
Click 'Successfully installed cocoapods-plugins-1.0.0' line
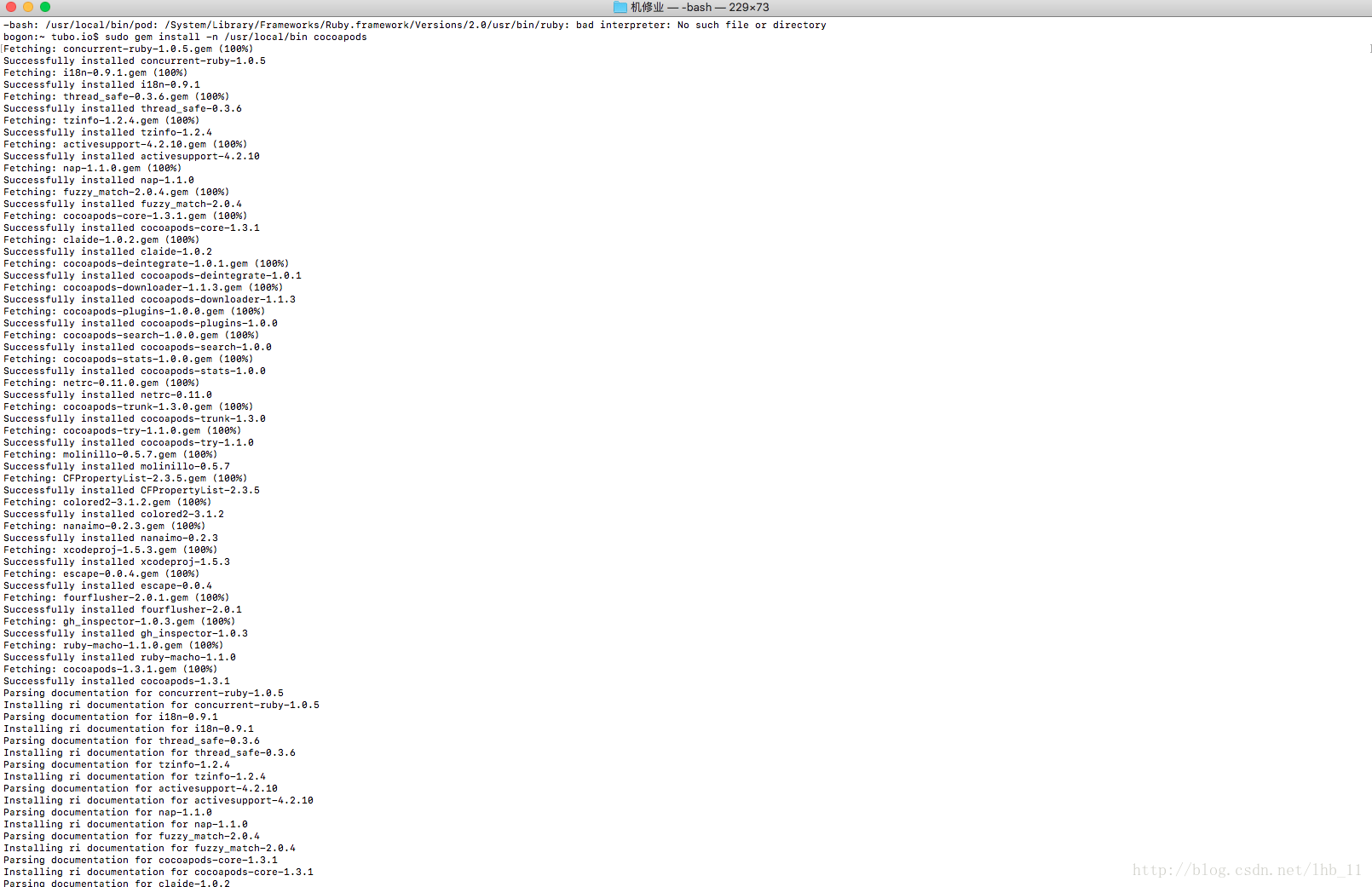tap(141, 323)
